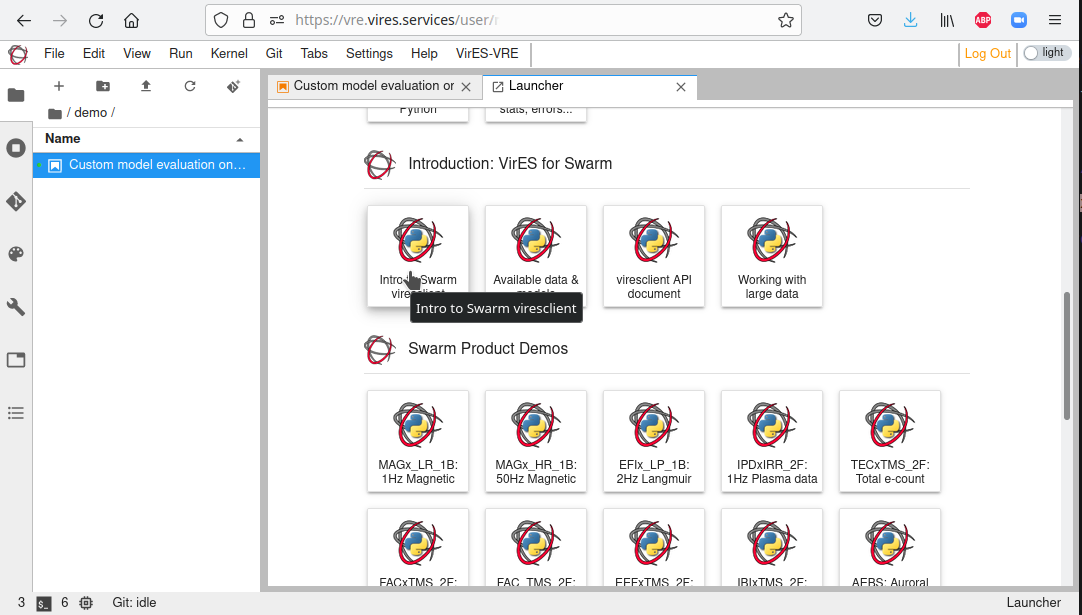Click the Git clone toolbar icon
This screenshot has width=1082, height=615.
tap(233, 86)
